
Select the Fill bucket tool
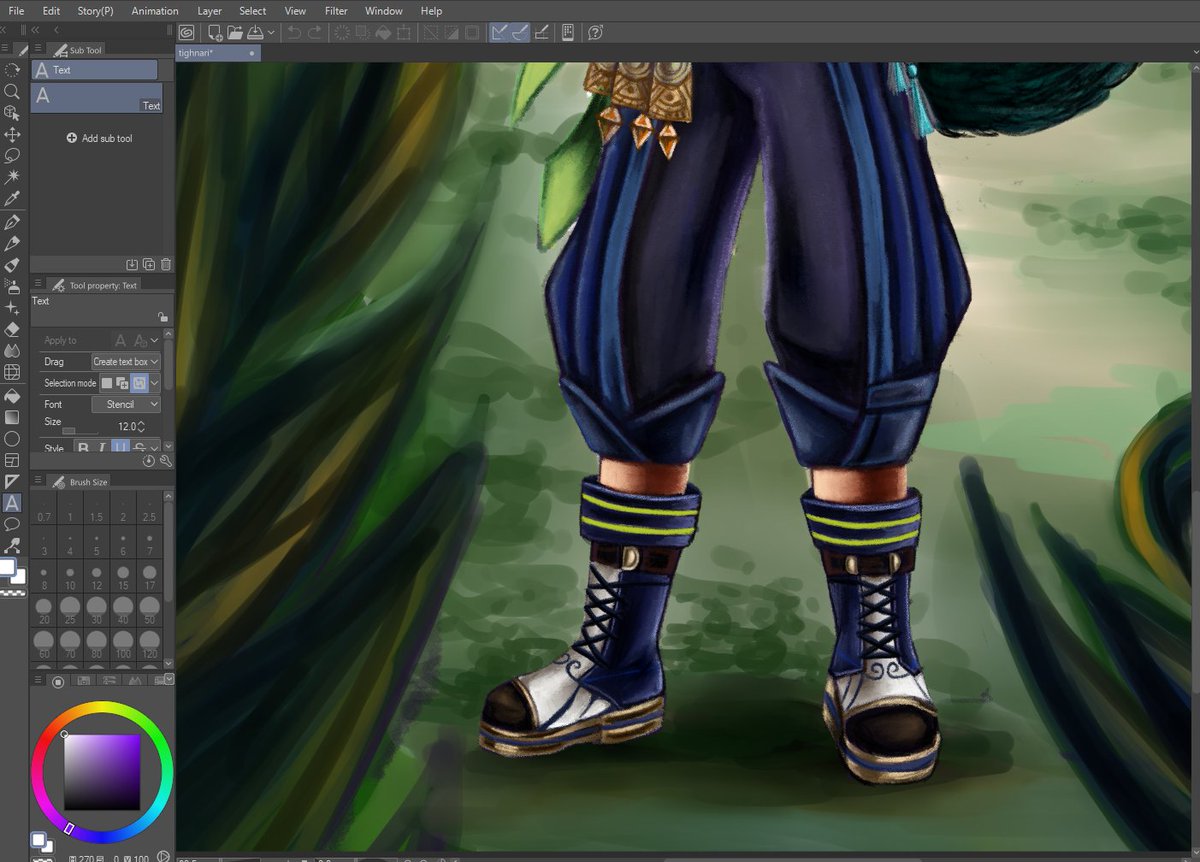coord(12,395)
